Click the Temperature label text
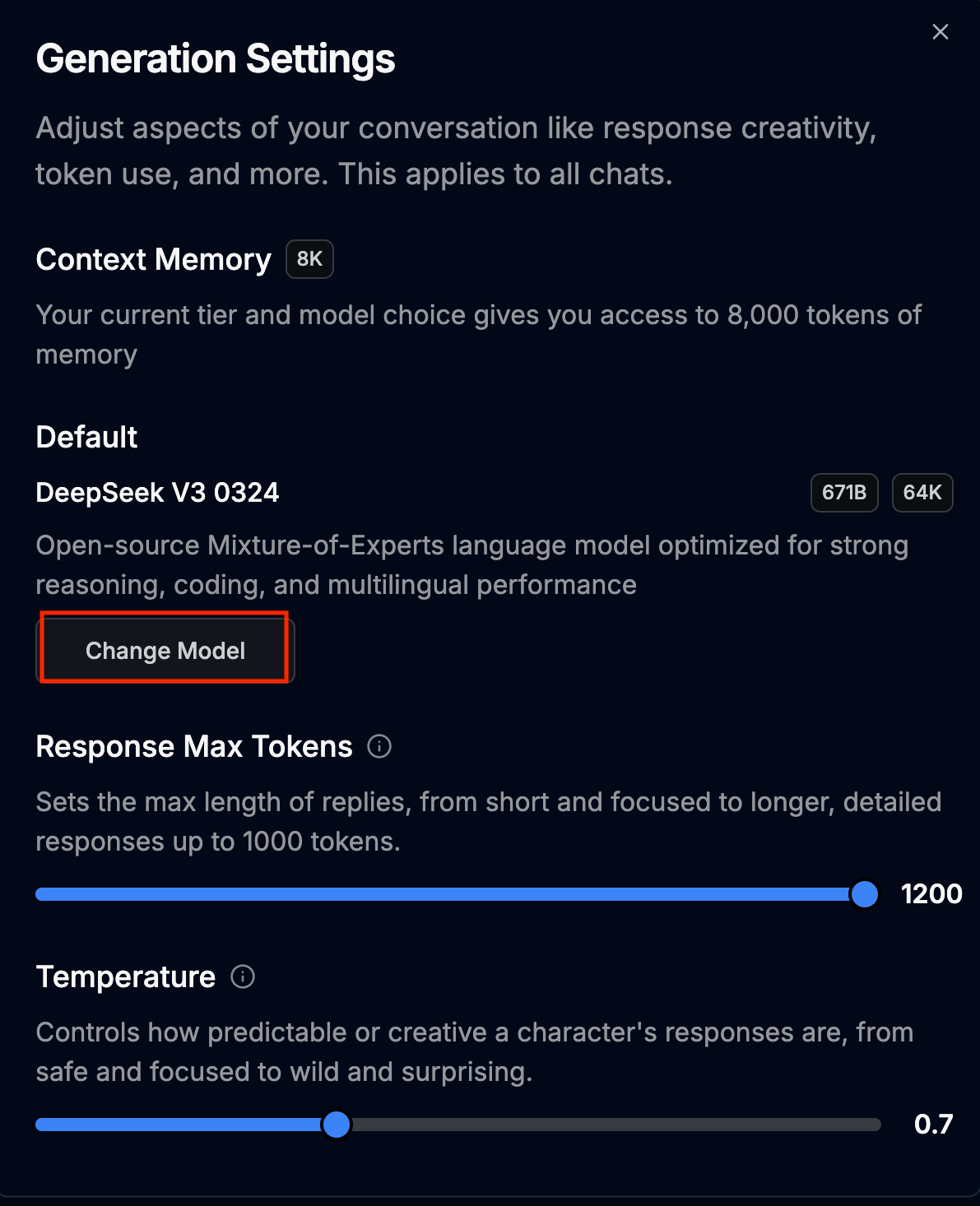The height and width of the screenshot is (1206, 980). (x=126, y=976)
